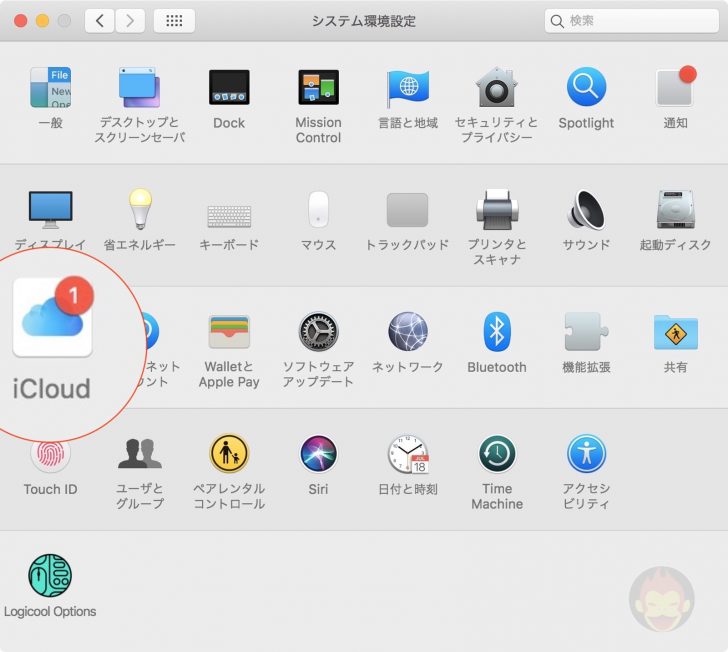728x652 pixels.
Task: Open 日付と時刻 preferences
Action: click(408, 454)
